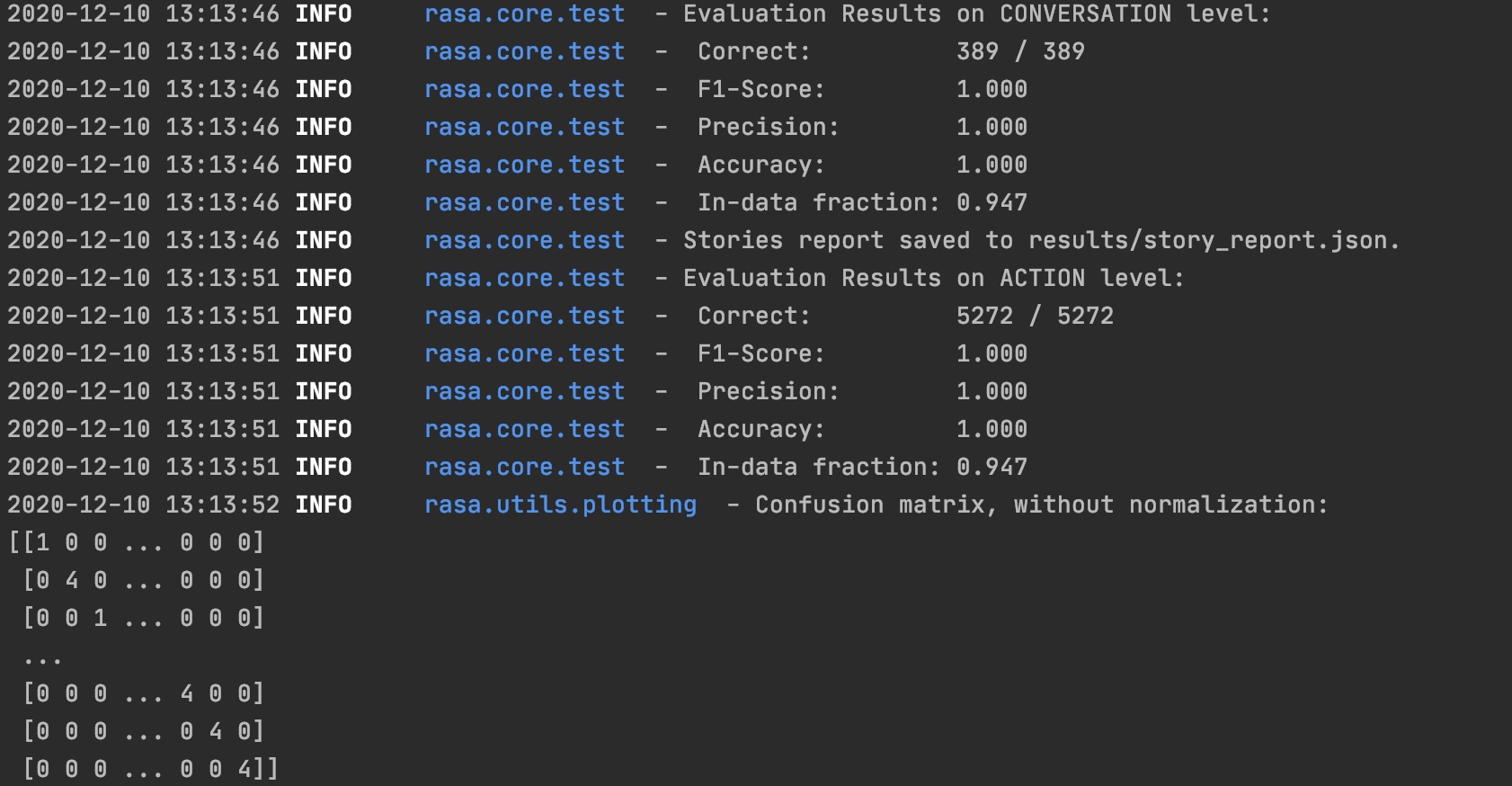Select the value '5272 / 5272'

(1035, 316)
